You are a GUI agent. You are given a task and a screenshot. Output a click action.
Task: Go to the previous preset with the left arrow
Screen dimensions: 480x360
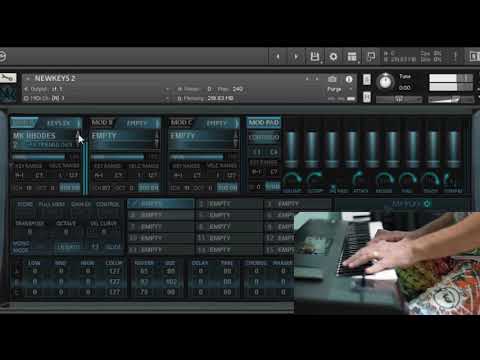tap(277, 57)
